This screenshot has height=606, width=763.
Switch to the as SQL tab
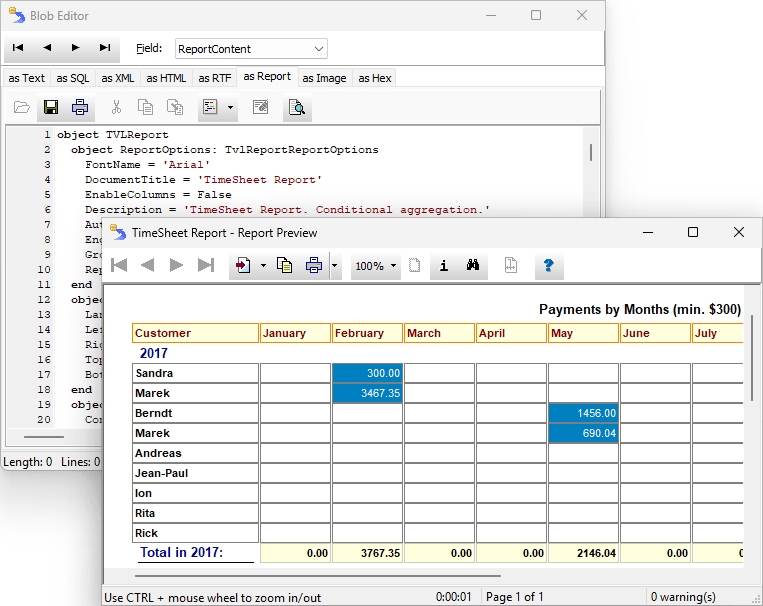(73, 78)
